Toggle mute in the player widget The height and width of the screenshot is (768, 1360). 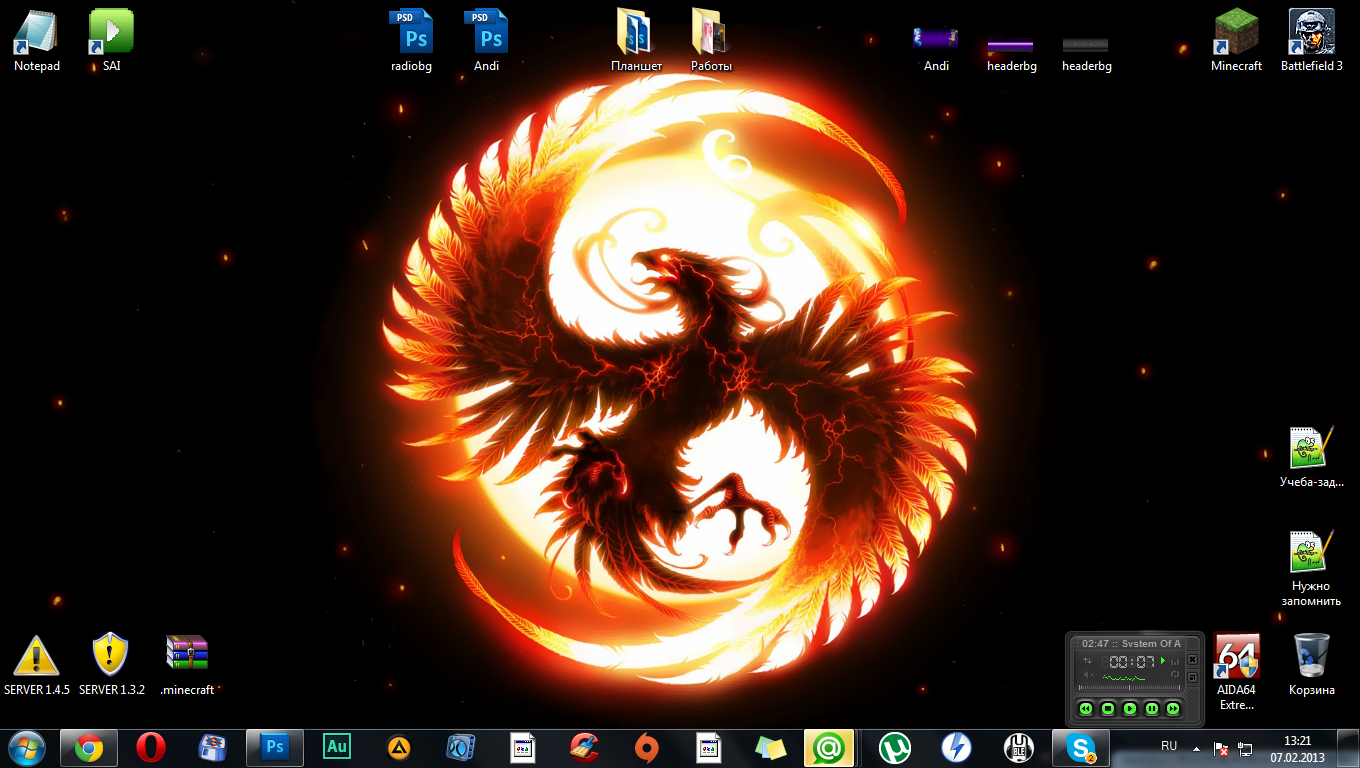click(1089, 675)
